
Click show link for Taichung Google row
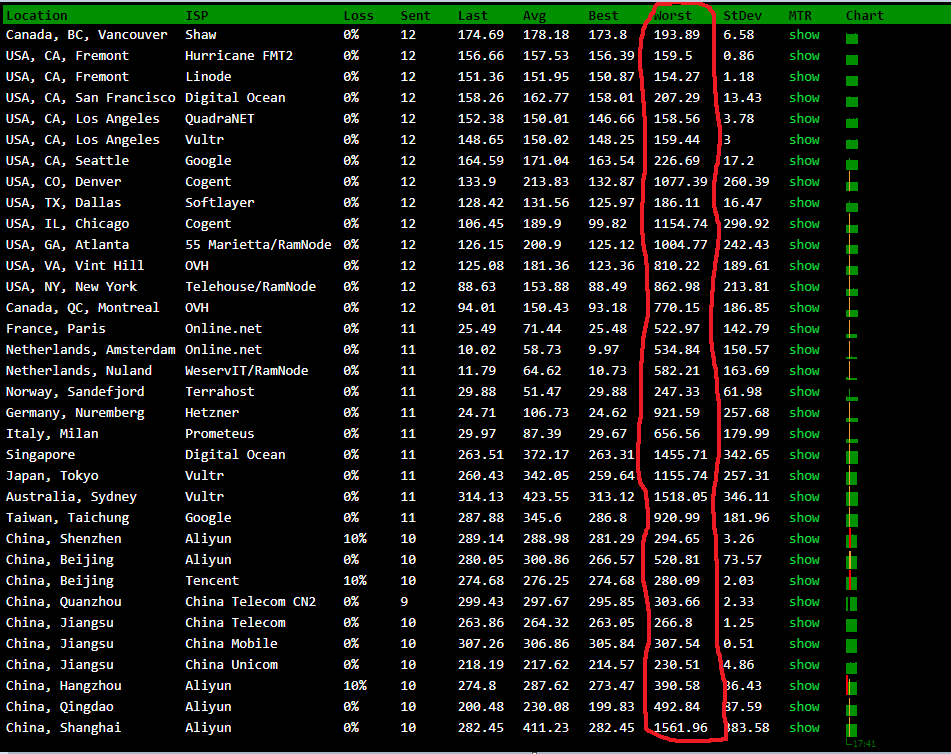click(x=804, y=518)
